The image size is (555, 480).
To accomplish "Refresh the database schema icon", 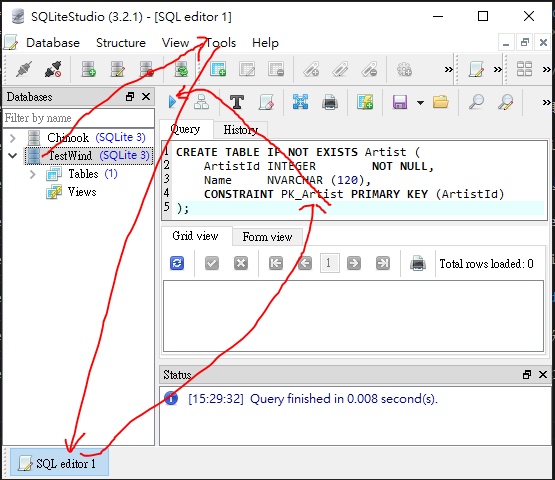I will click(x=182, y=69).
